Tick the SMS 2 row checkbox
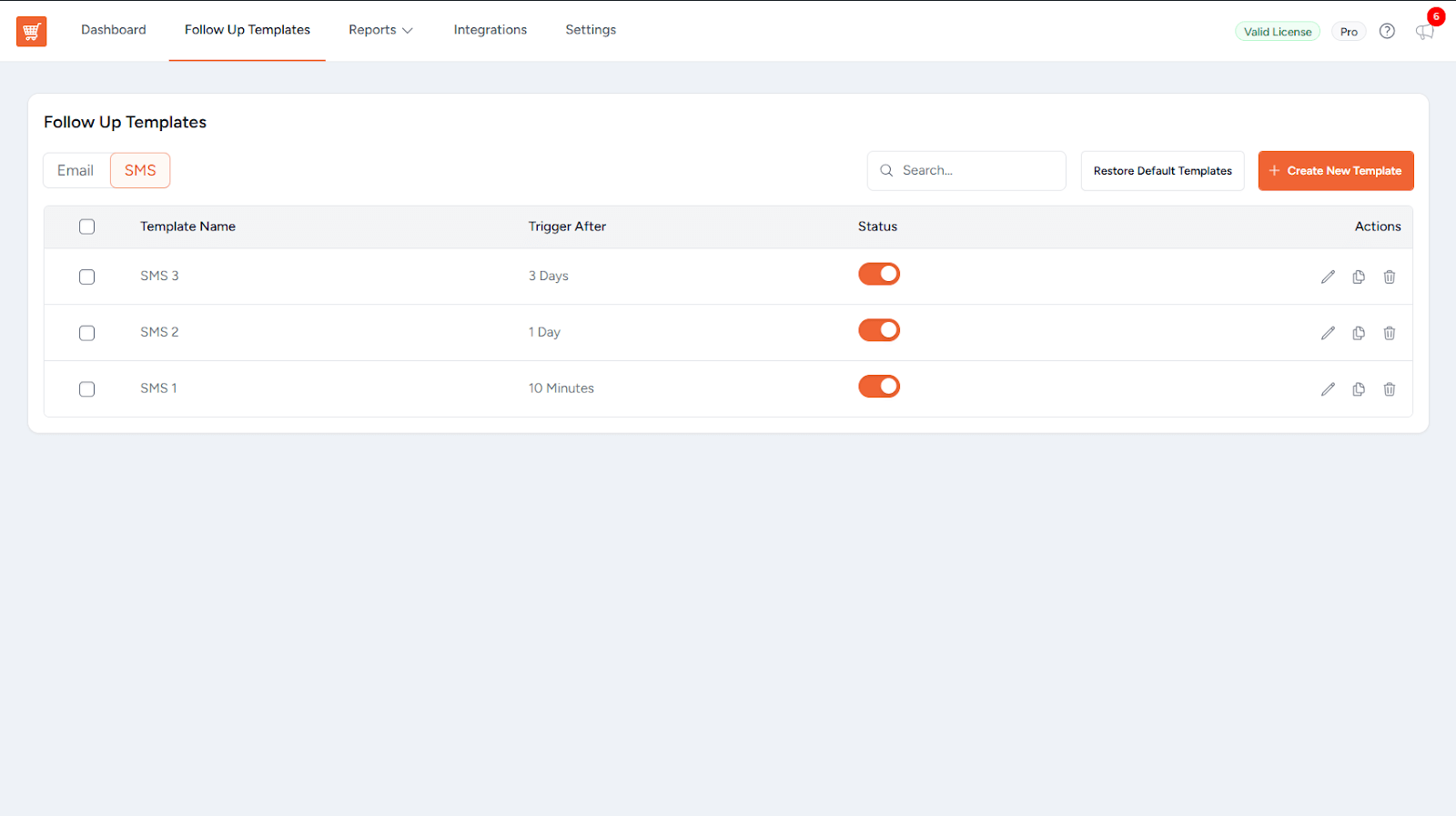Screen dimensions: 1456x816 (x=86, y=333)
